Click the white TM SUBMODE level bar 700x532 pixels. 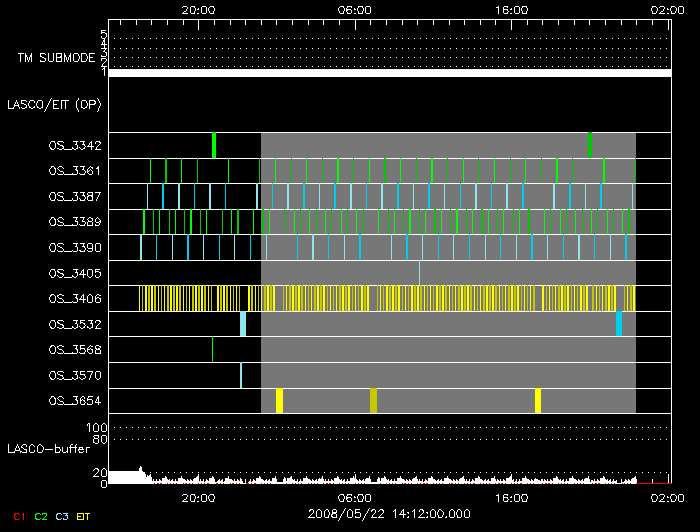389,73
